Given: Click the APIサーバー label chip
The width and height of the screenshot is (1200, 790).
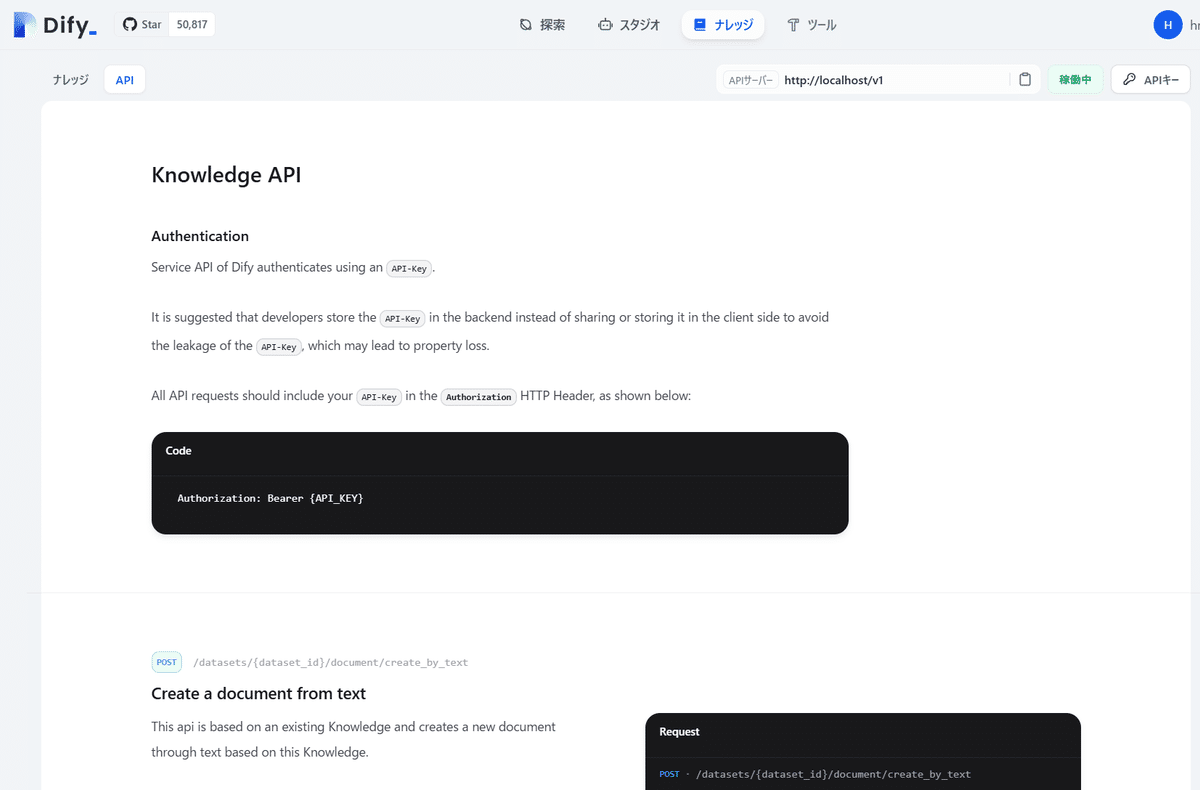Looking at the screenshot, I should (750, 79).
